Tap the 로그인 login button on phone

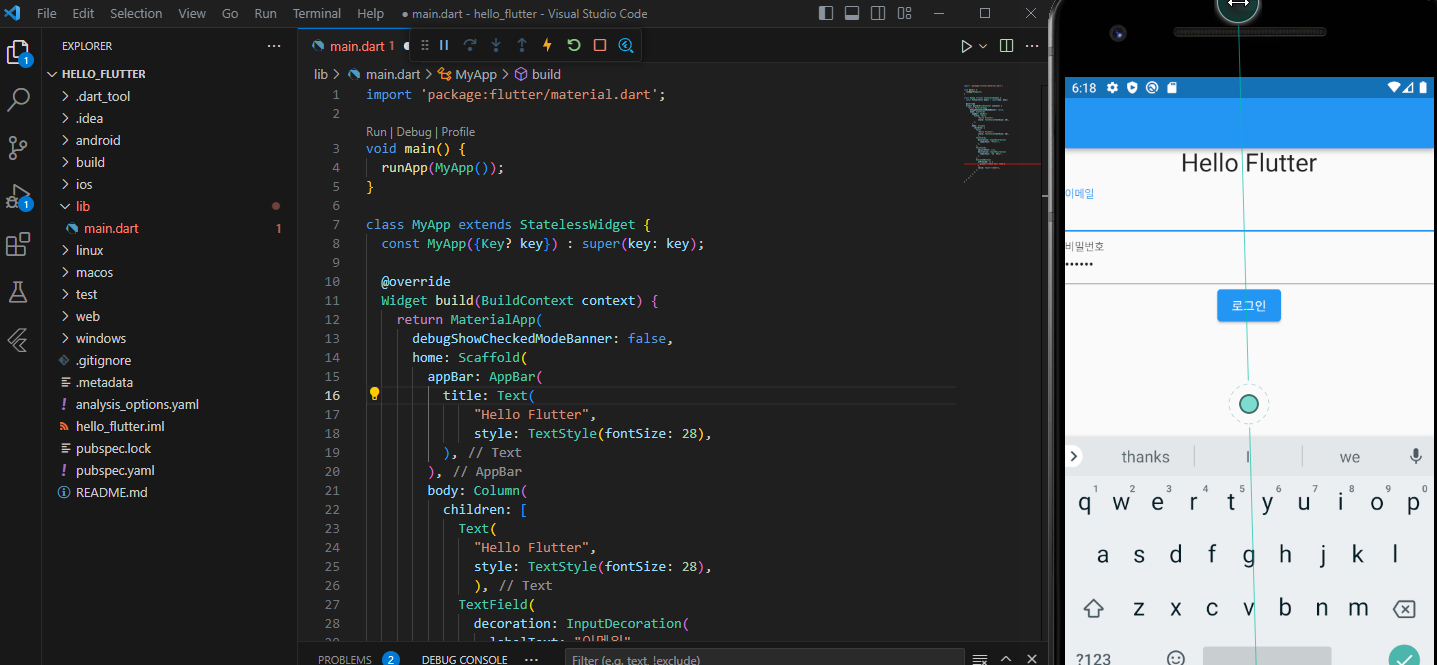click(x=1248, y=305)
